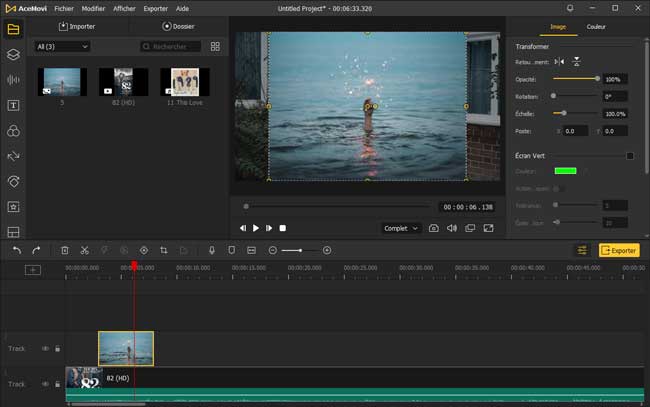This screenshot has height=407, width=650.
Task: Flip the image horizontally
Action: (x=559, y=62)
